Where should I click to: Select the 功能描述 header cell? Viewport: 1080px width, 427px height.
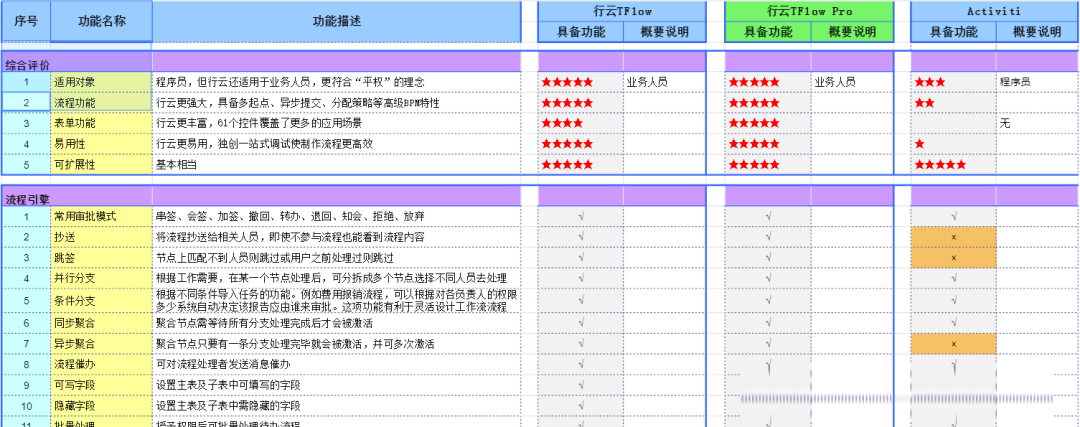(x=336, y=21)
